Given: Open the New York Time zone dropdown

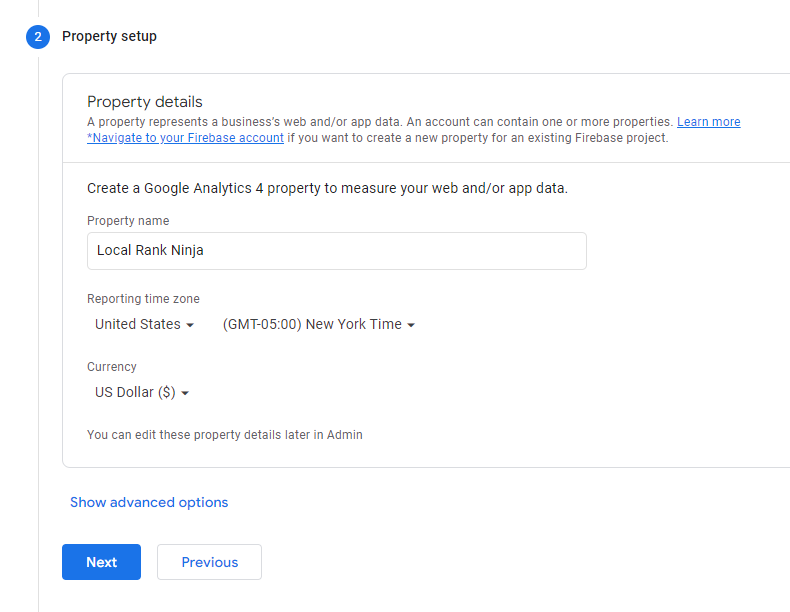Looking at the screenshot, I should coord(318,324).
